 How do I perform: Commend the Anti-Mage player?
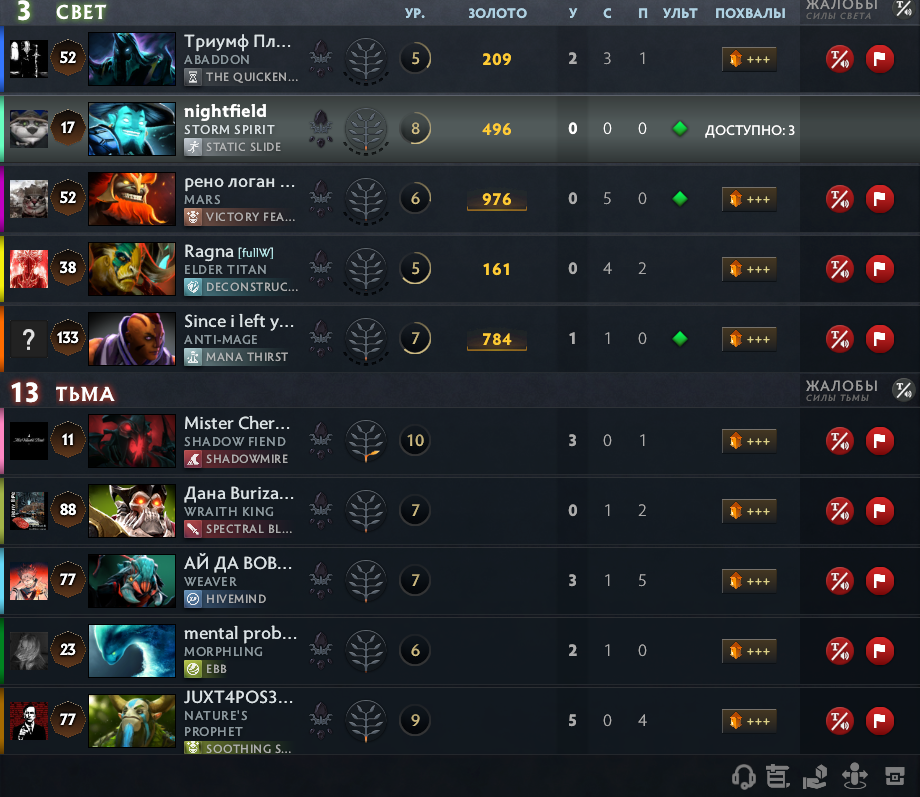click(x=749, y=339)
